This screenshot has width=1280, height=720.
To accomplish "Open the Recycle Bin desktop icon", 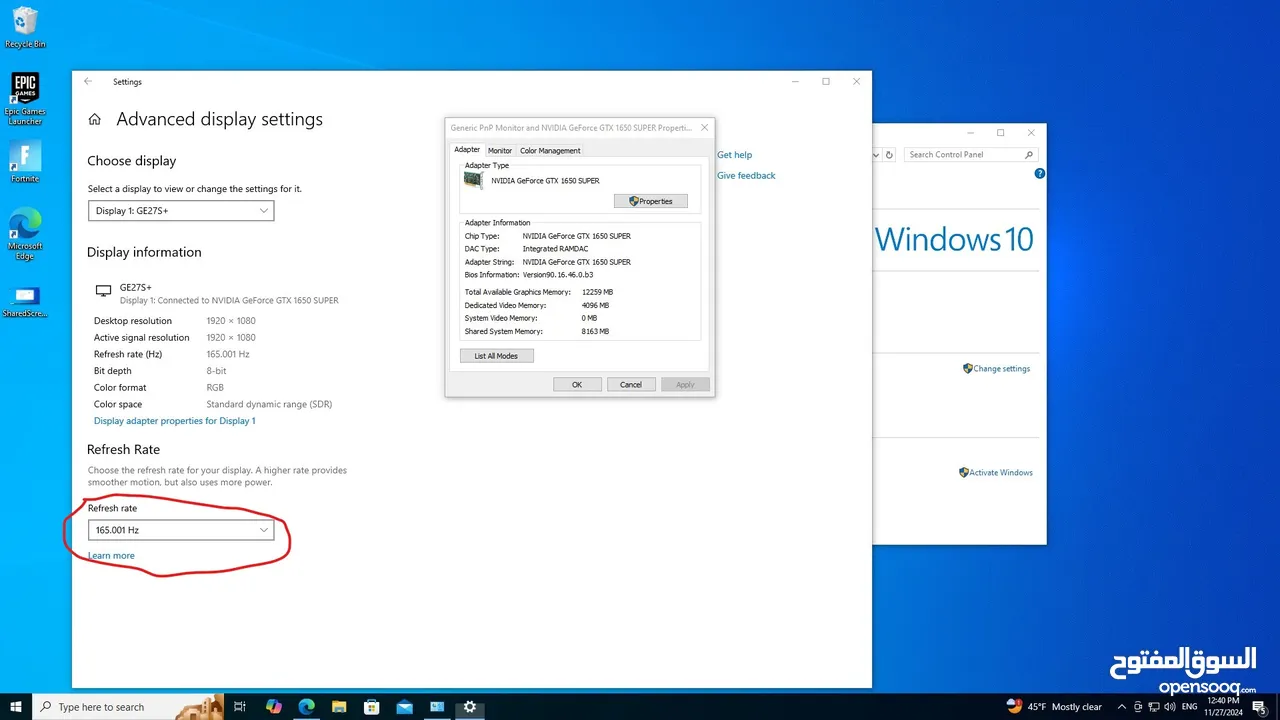I will click(25, 27).
